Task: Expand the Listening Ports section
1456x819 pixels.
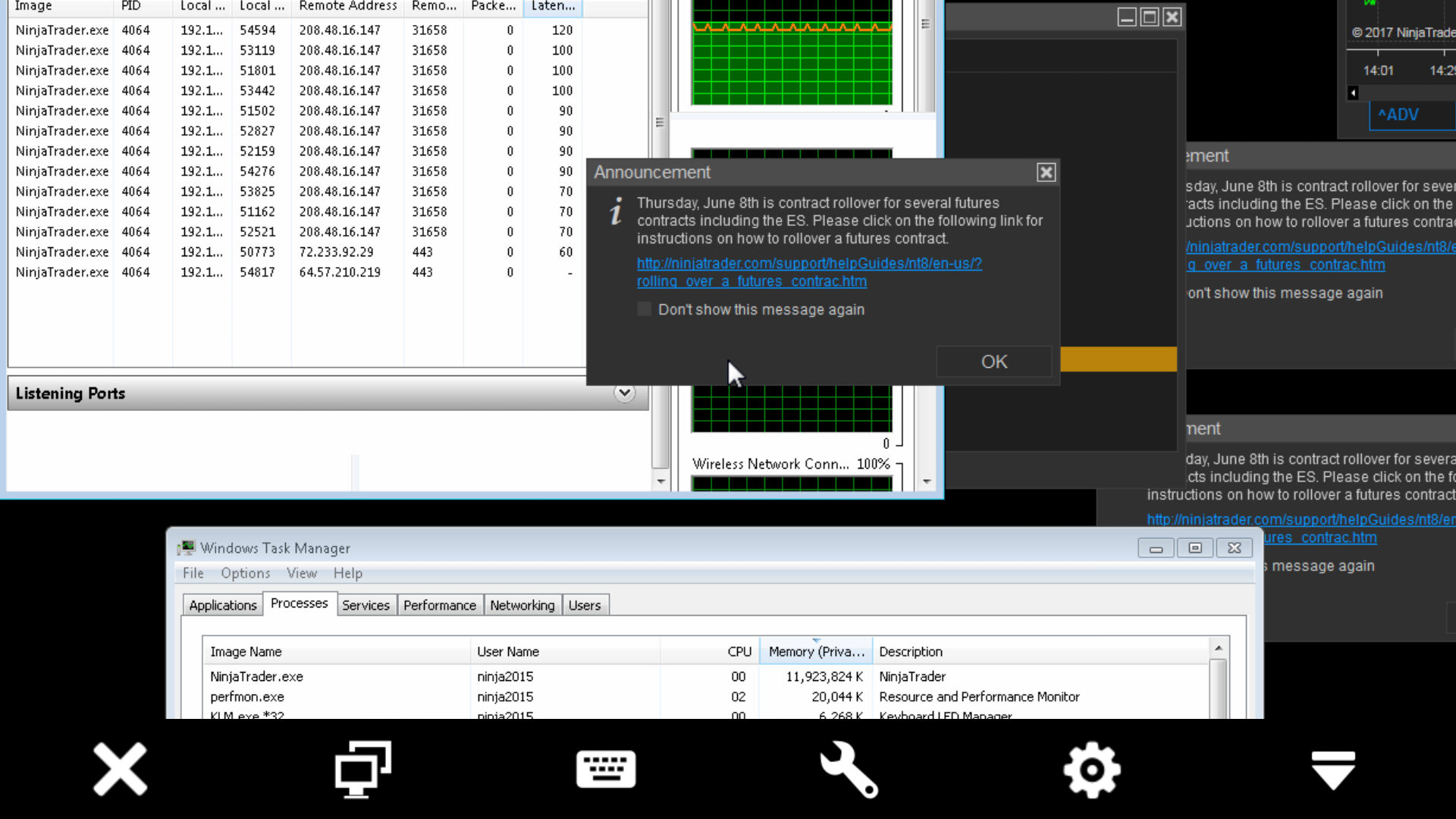Action: pos(624,393)
